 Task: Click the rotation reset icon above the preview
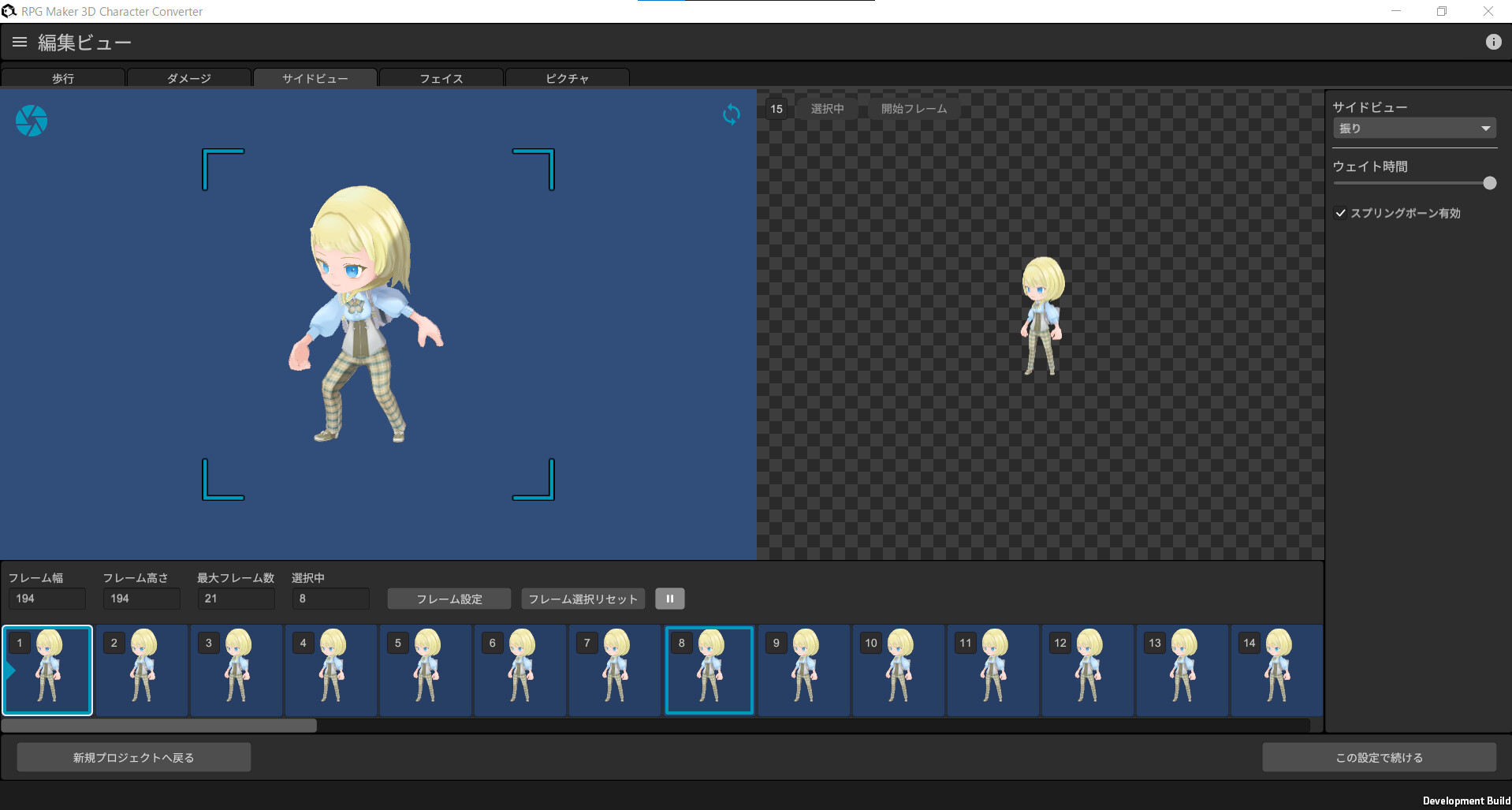click(731, 115)
